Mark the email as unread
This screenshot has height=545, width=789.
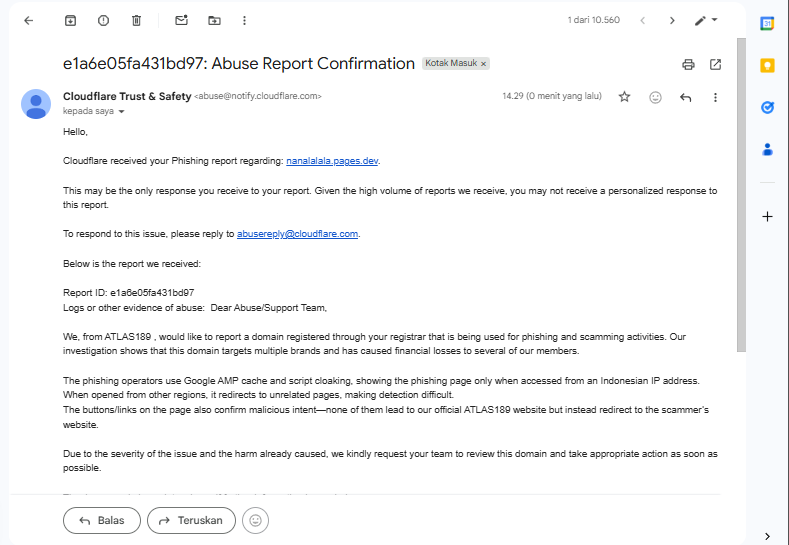[181, 20]
